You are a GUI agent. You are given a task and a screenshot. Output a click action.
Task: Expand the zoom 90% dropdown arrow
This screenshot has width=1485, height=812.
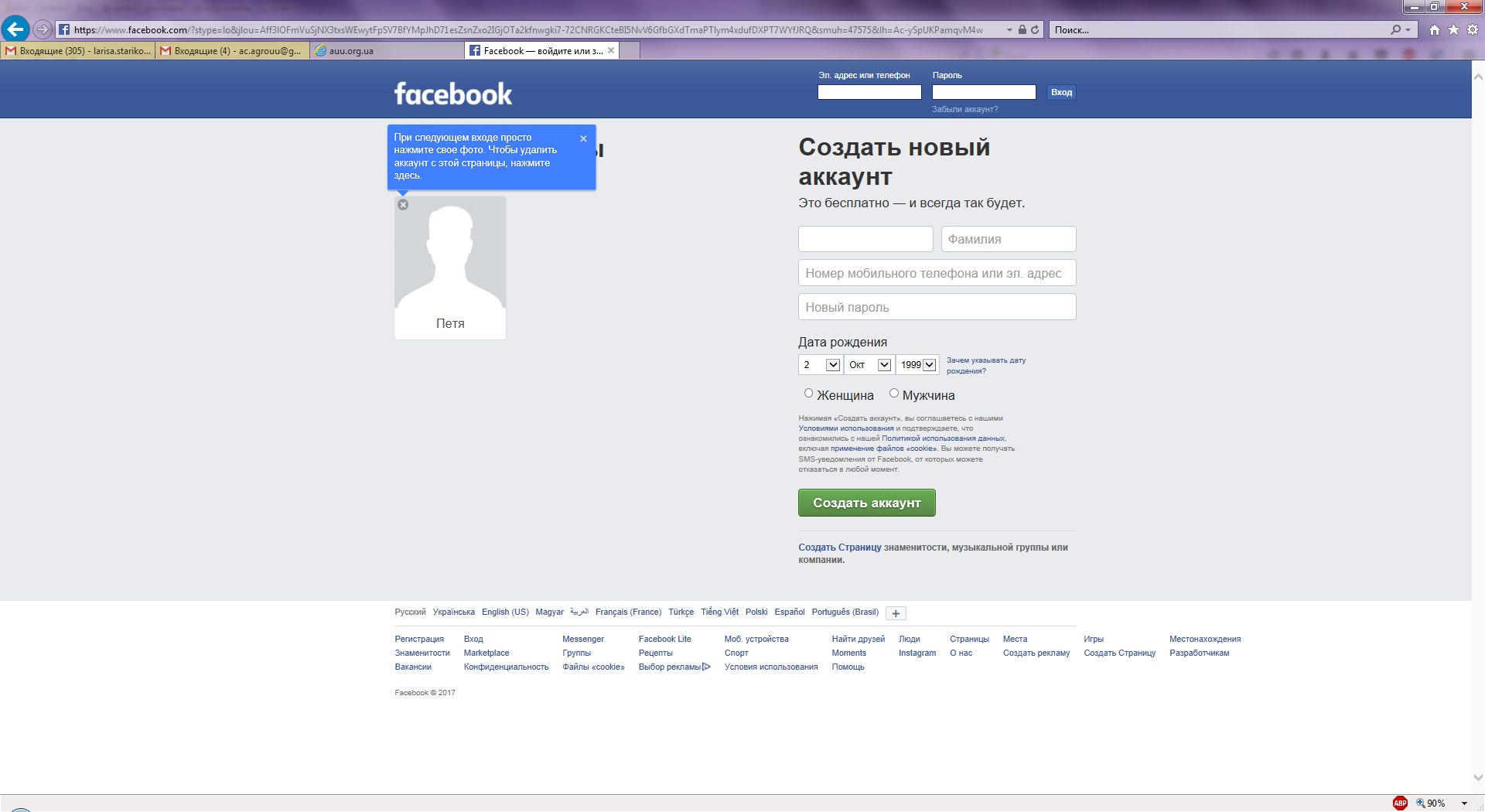point(1464,803)
